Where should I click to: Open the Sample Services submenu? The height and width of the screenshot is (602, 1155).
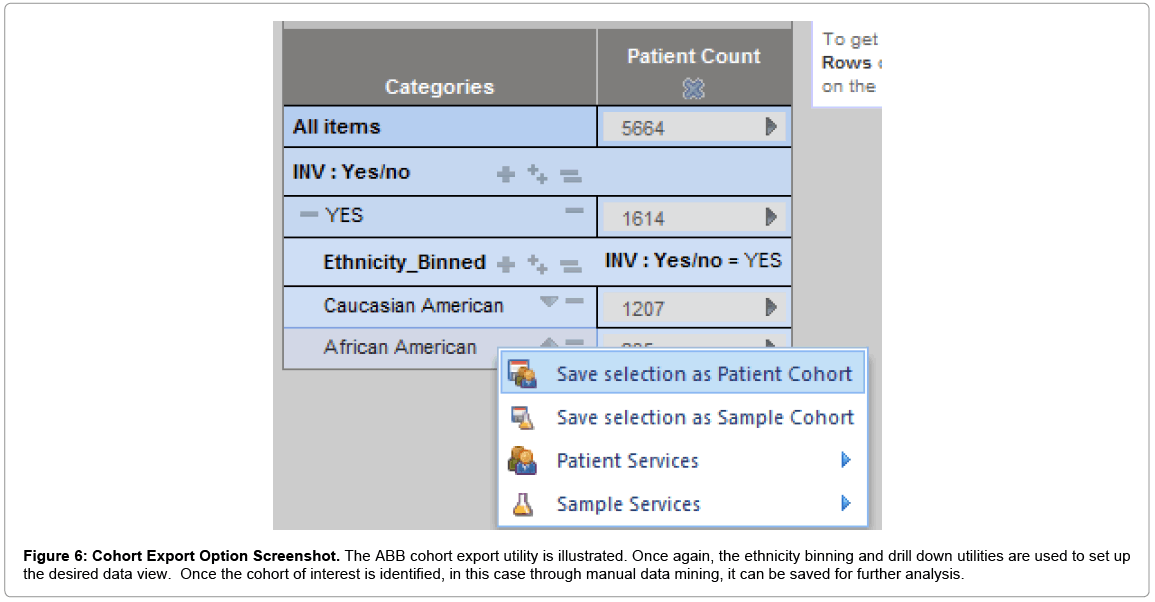[682, 504]
